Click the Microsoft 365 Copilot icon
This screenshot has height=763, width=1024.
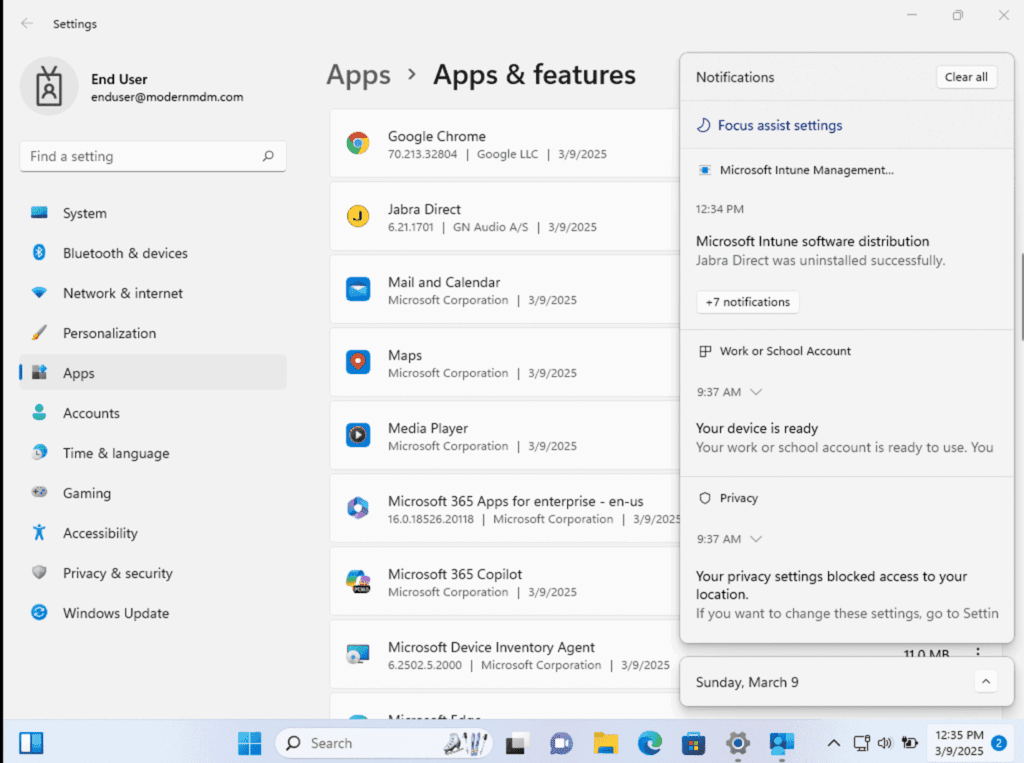358,582
